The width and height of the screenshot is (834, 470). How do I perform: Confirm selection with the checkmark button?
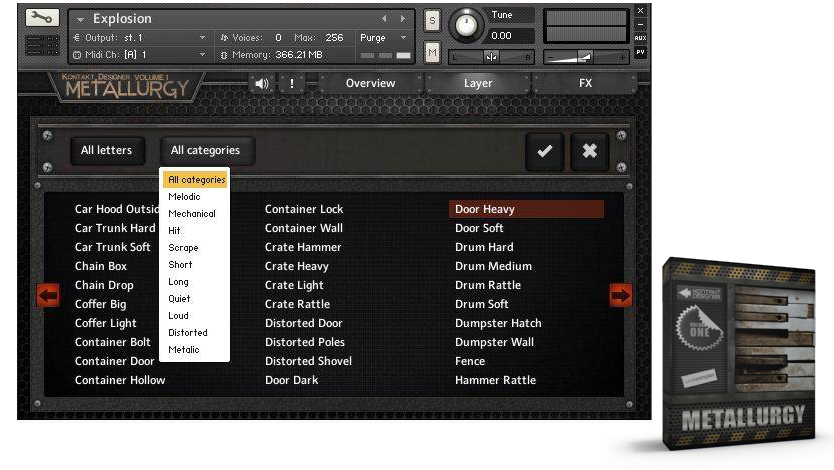[x=545, y=152]
